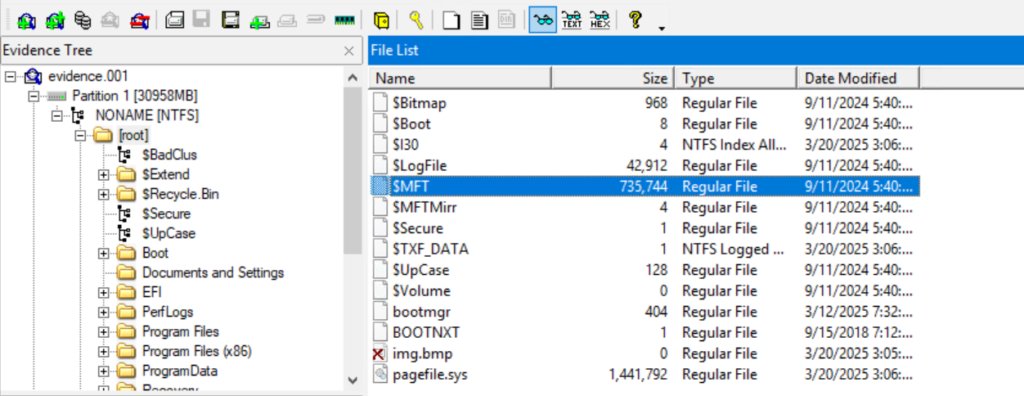Select $UpCase in the file list

point(645,271)
